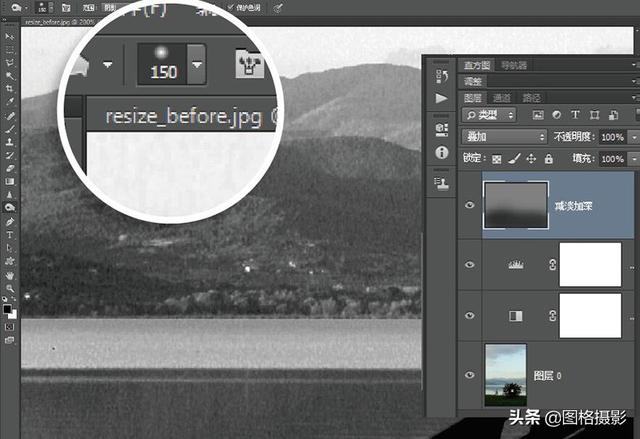Open the History panel icon
Viewport: 640px width, 439px height.
coord(441,77)
